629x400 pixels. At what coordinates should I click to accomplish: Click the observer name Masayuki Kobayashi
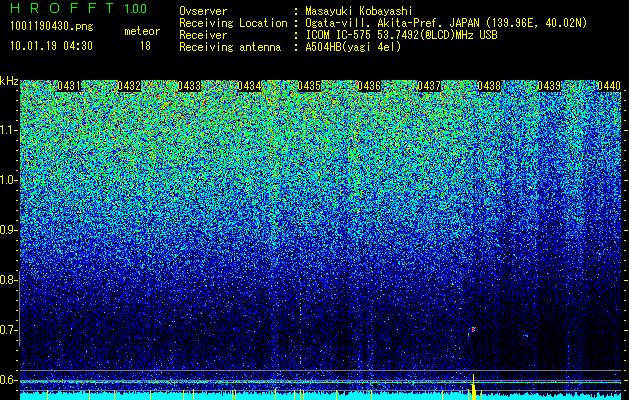[x=358, y=11]
